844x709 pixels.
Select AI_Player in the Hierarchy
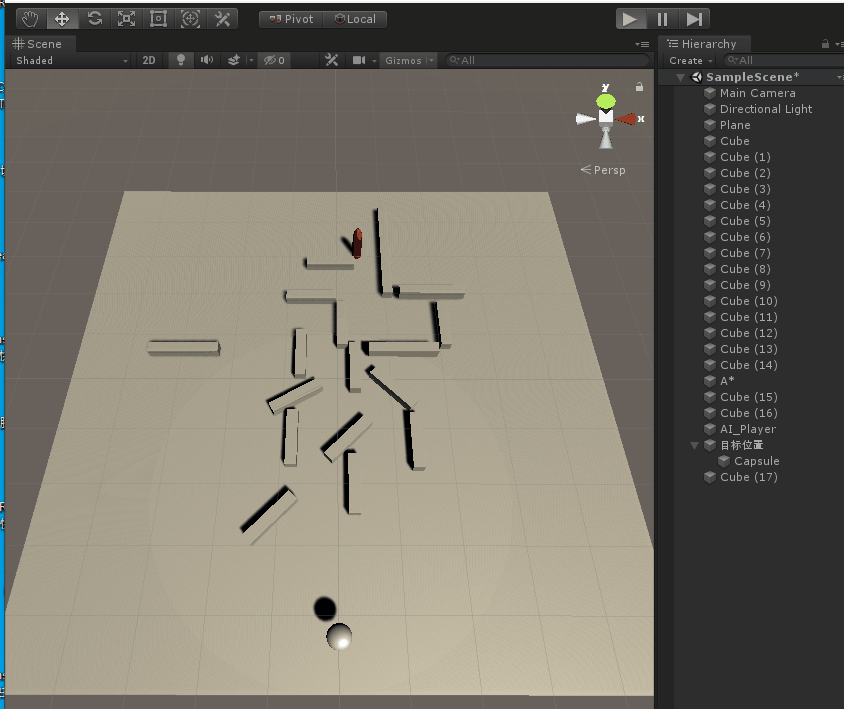[x=747, y=429]
